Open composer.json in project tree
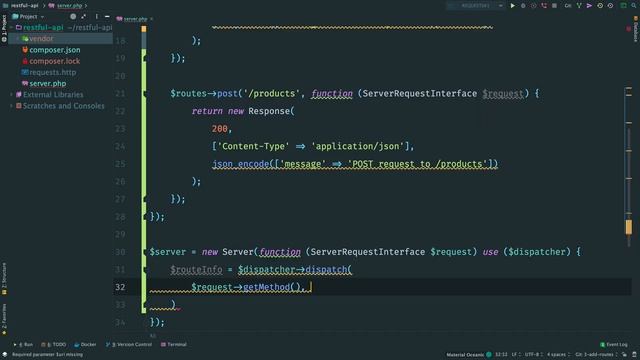640x360 pixels. click(x=55, y=50)
